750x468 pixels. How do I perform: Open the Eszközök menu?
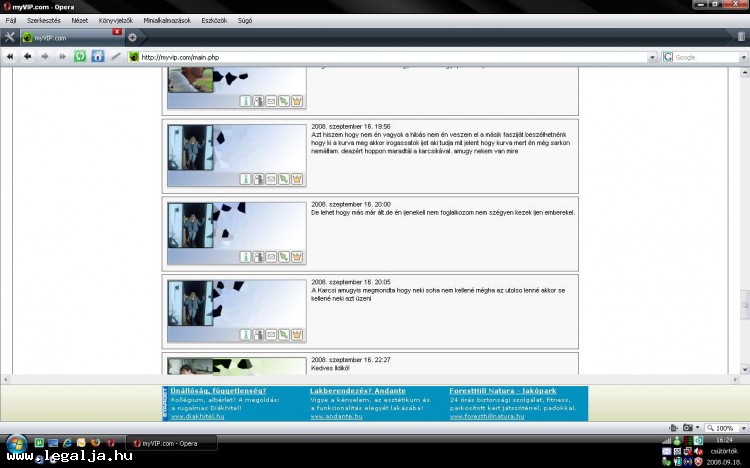click(x=213, y=20)
